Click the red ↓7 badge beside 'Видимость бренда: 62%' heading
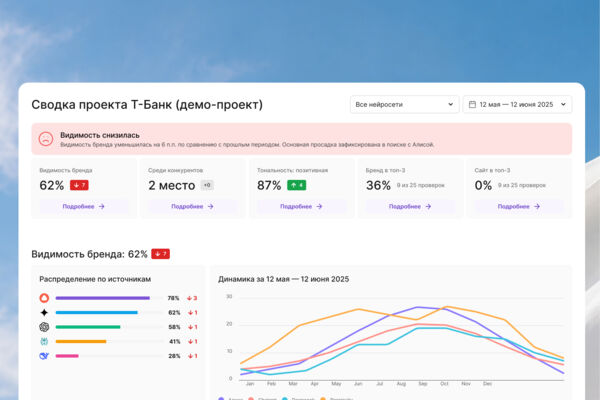 coord(160,254)
